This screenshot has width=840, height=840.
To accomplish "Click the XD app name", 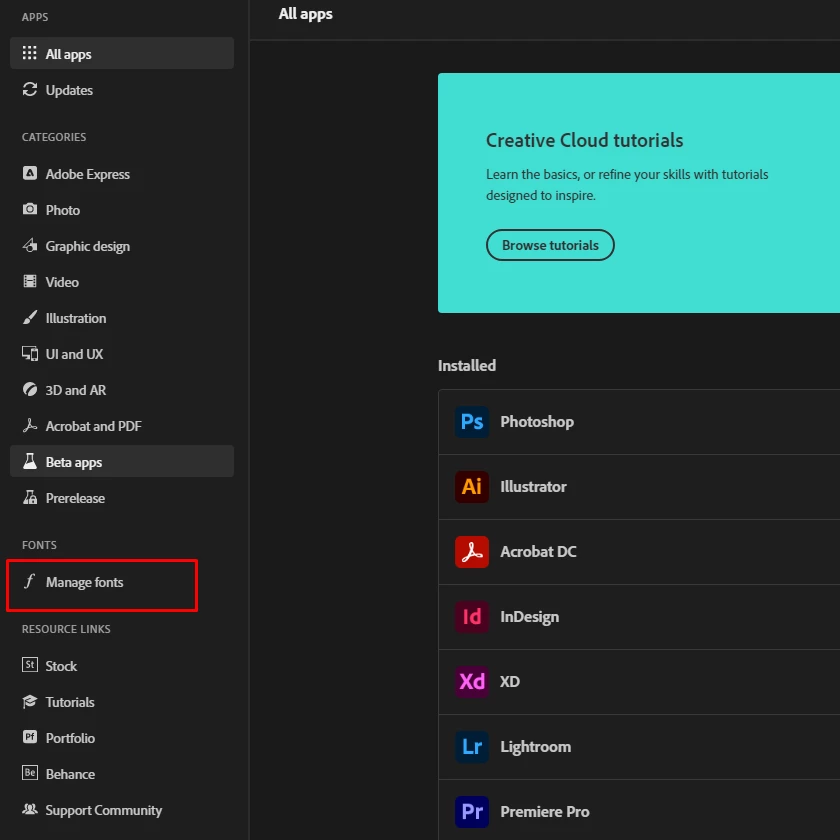I will (x=509, y=681).
